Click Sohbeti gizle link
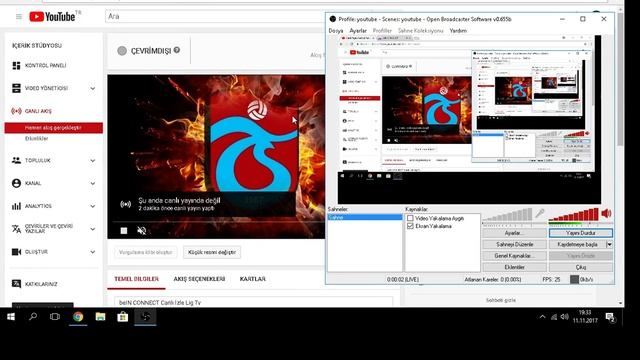The image size is (640, 360). 501,300
